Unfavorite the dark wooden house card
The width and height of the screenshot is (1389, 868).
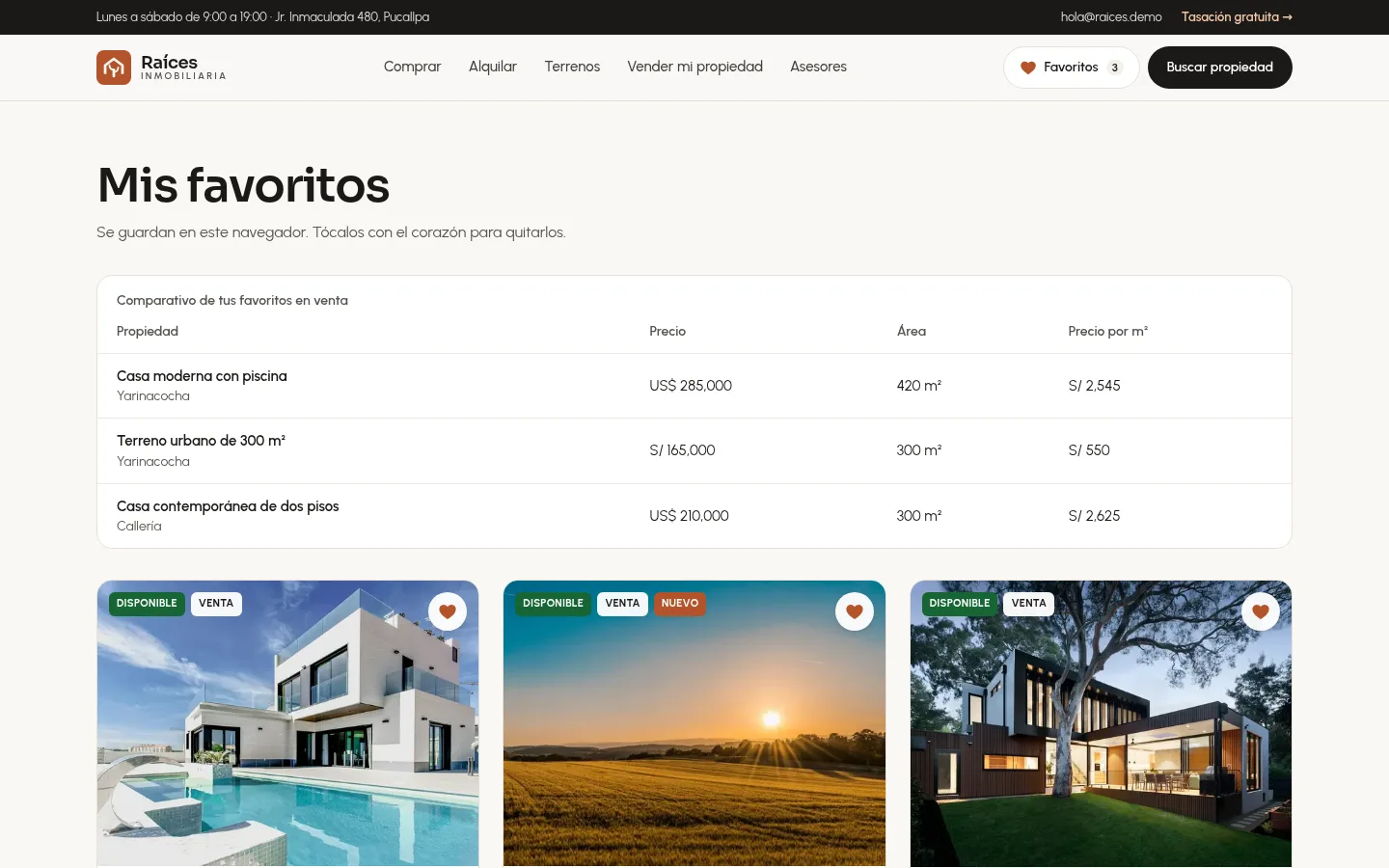[1261, 611]
